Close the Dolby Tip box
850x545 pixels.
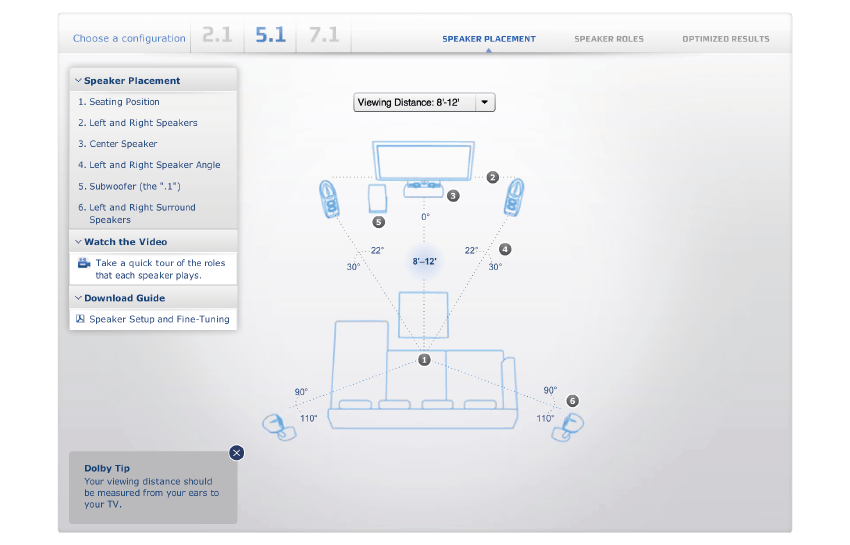[236, 453]
